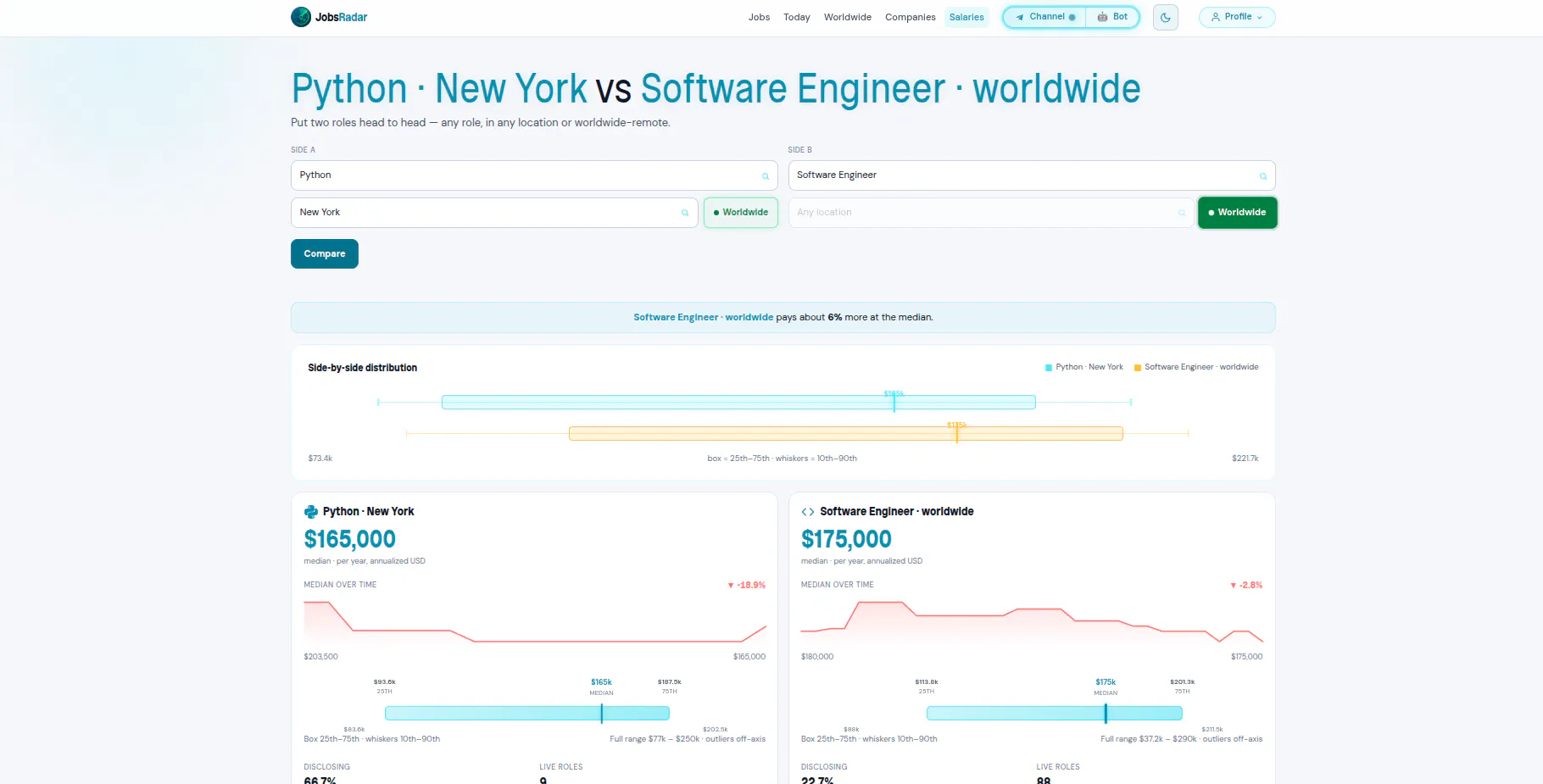This screenshot has width=1543, height=784.
Task: Click the Any location input for Side B
Action: [991, 213]
